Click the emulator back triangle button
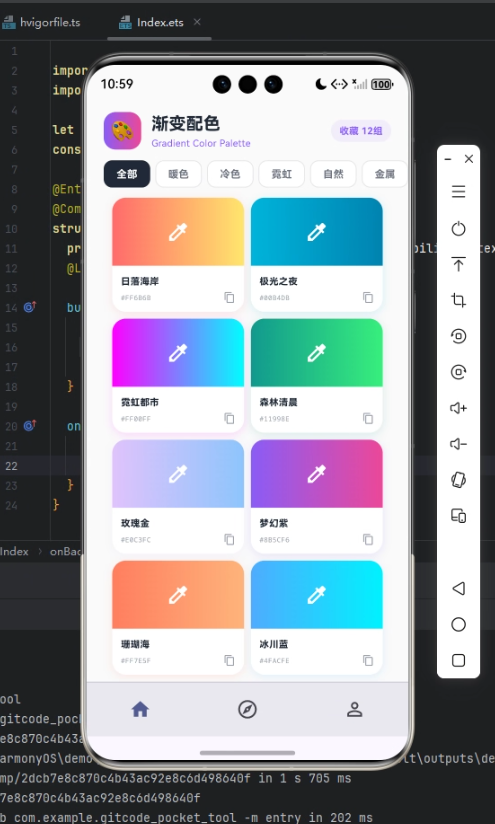The image size is (495, 824). point(458,588)
